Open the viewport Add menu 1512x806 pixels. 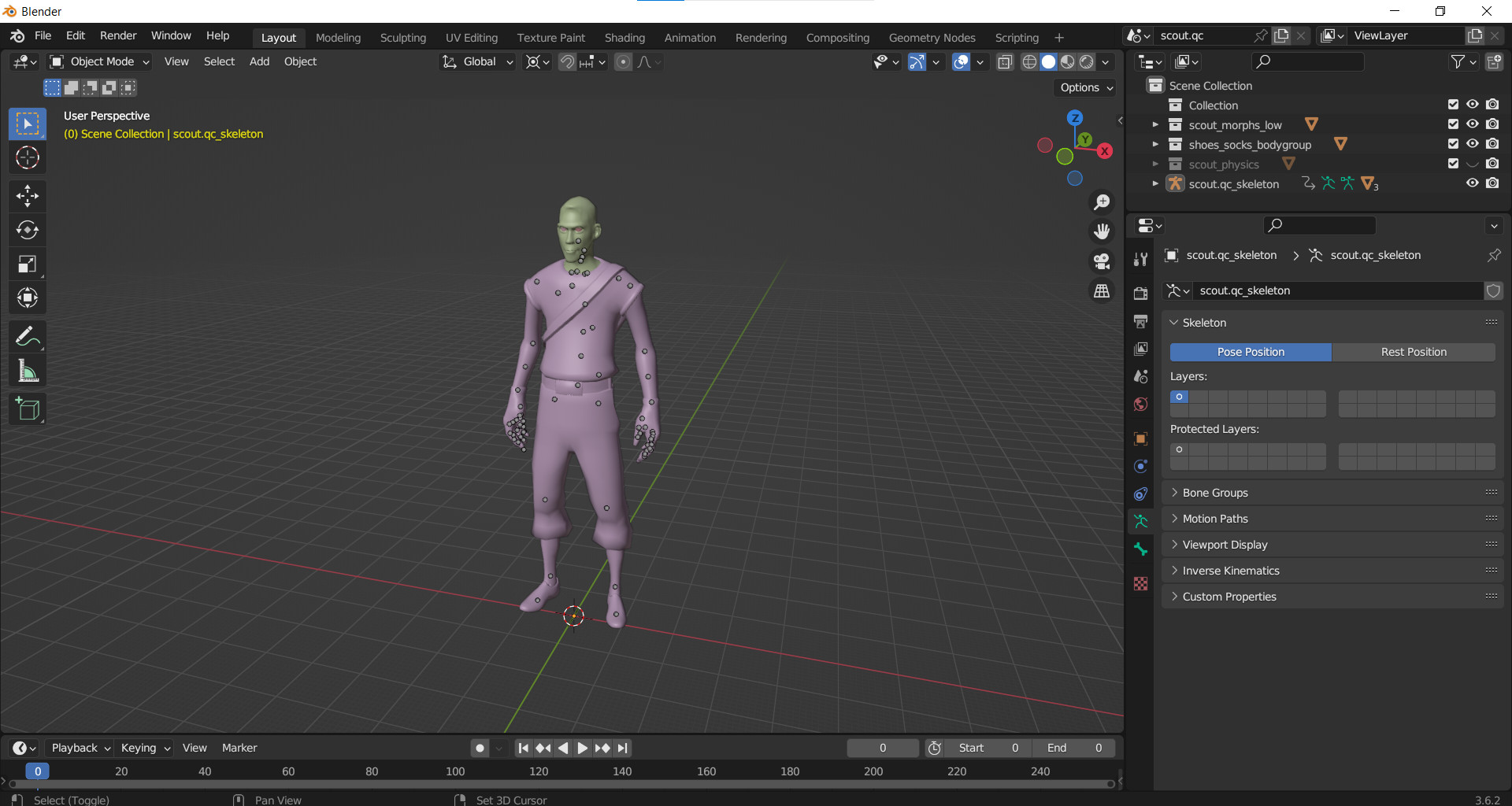point(259,62)
